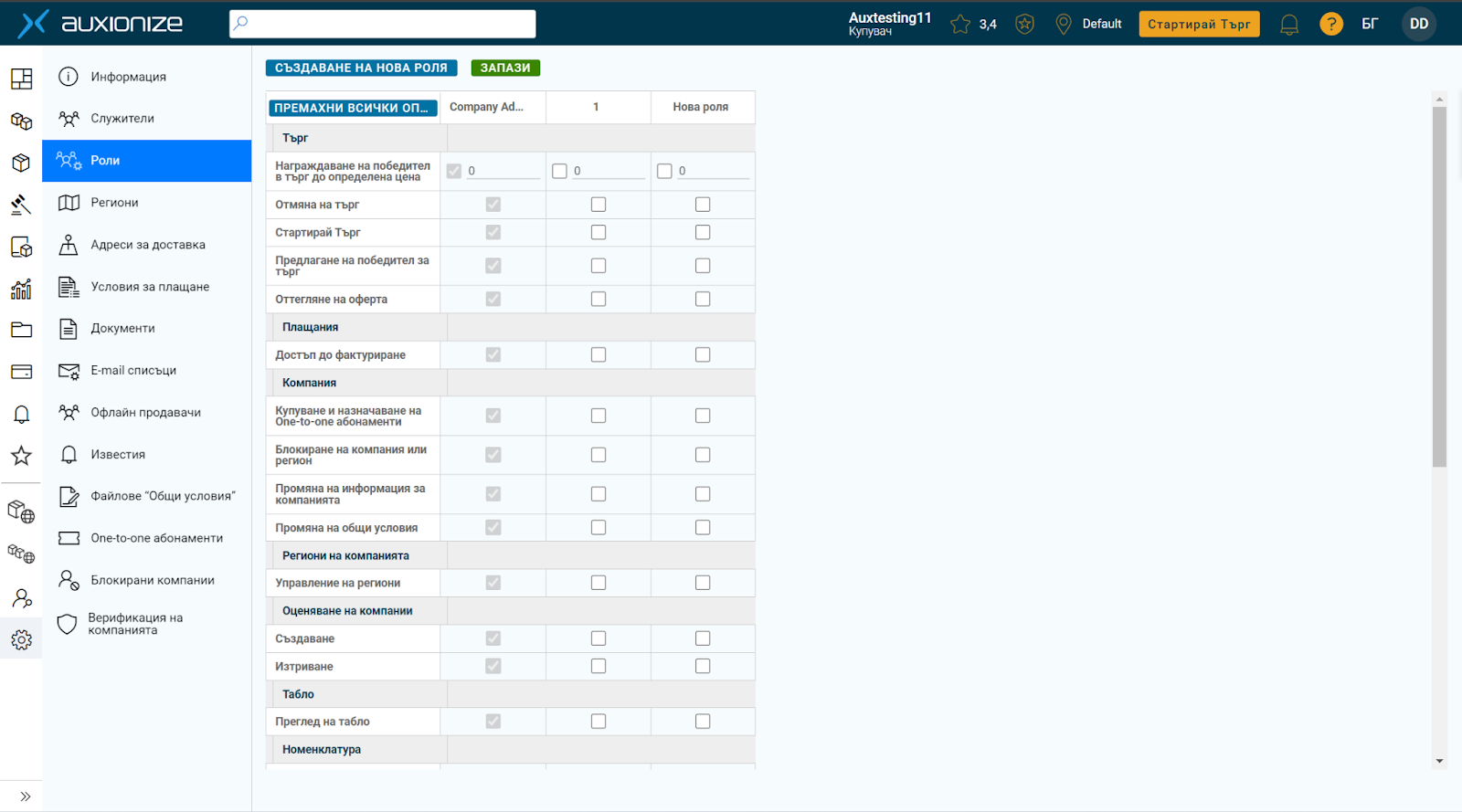The image size is (1462, 812).
Task: Open the help question mark icon
Action: [1331, 24]
